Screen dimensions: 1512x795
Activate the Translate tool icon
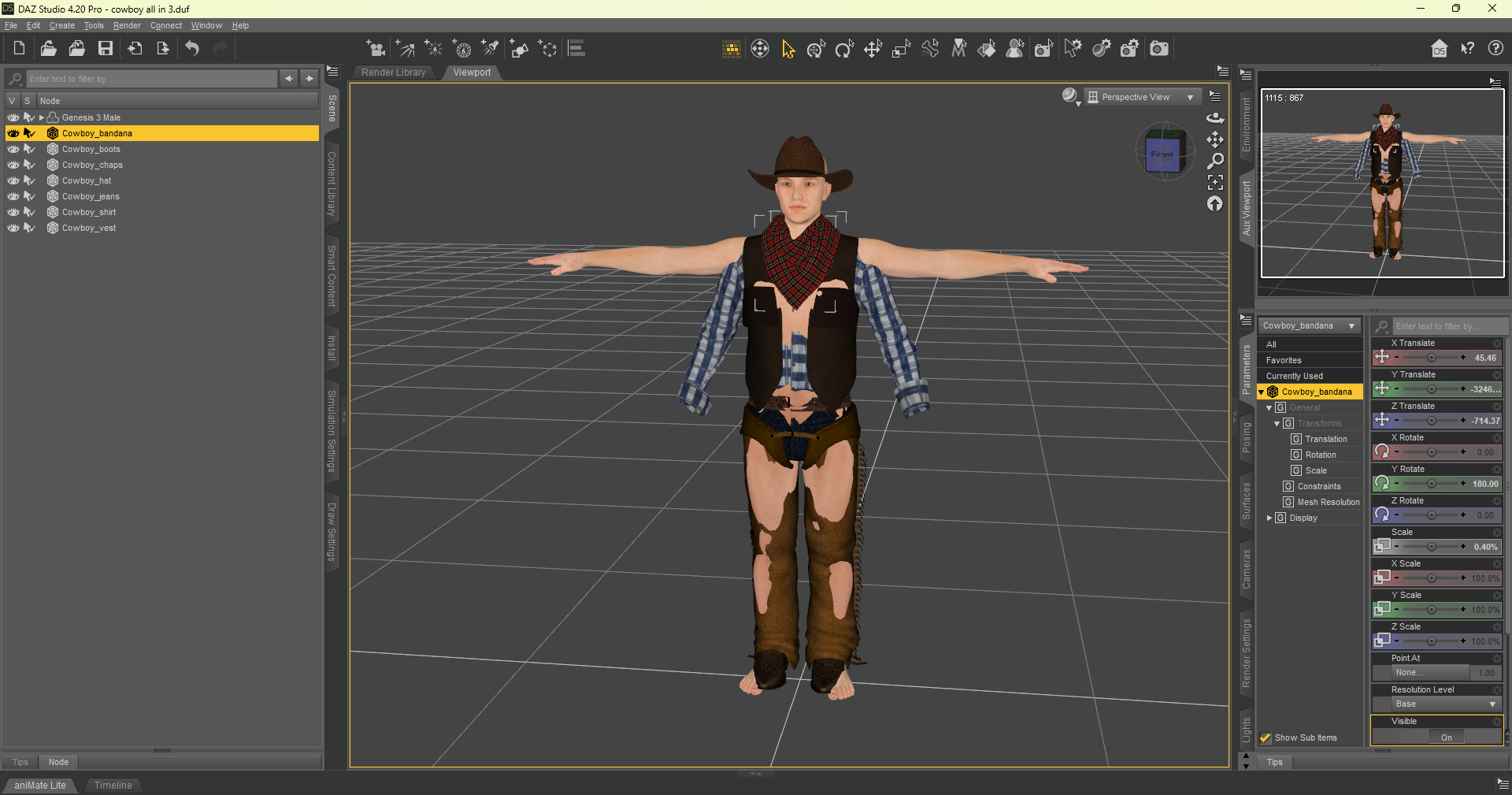point(873,49)
